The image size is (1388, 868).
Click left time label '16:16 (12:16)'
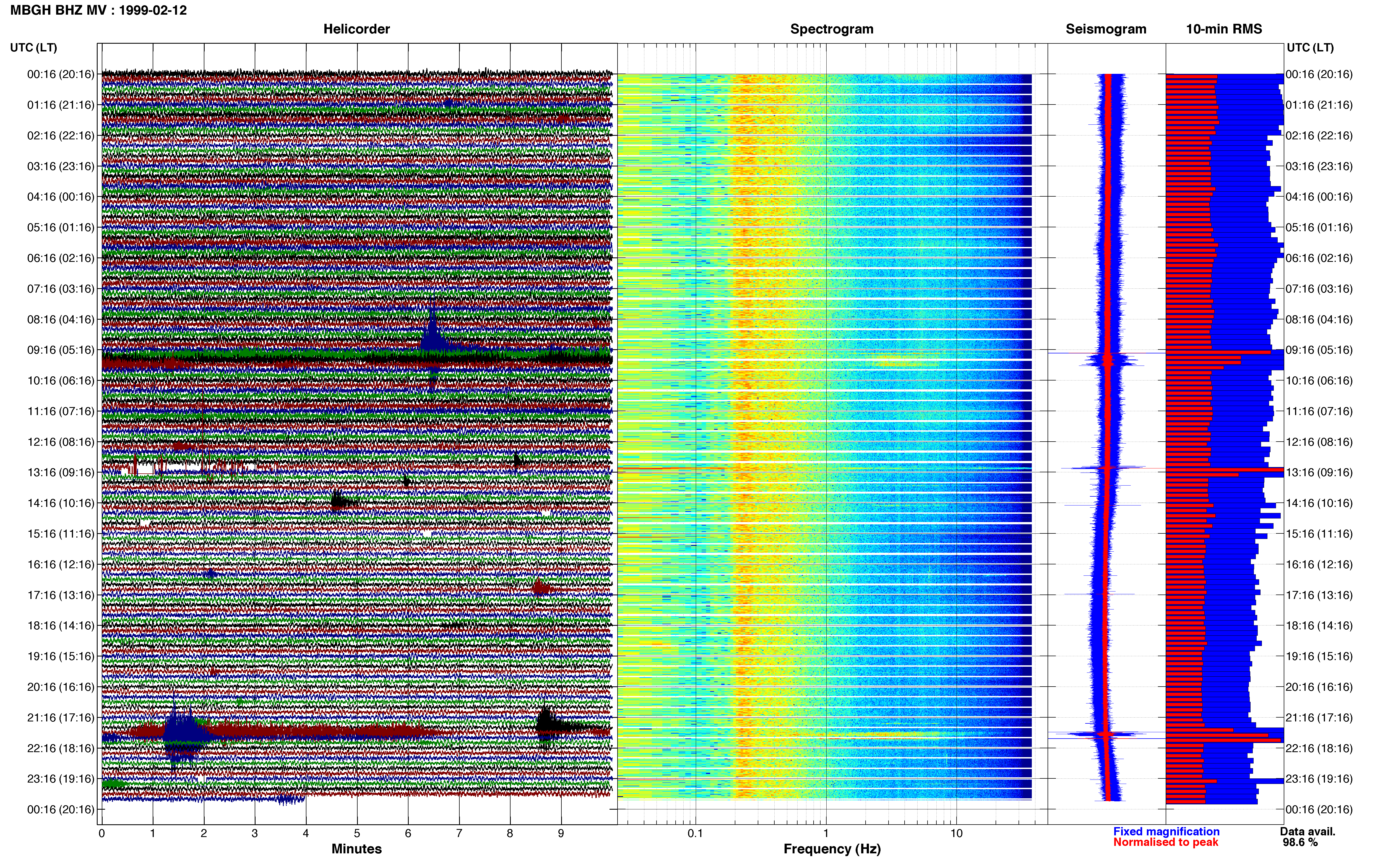[x=60, y=564]
